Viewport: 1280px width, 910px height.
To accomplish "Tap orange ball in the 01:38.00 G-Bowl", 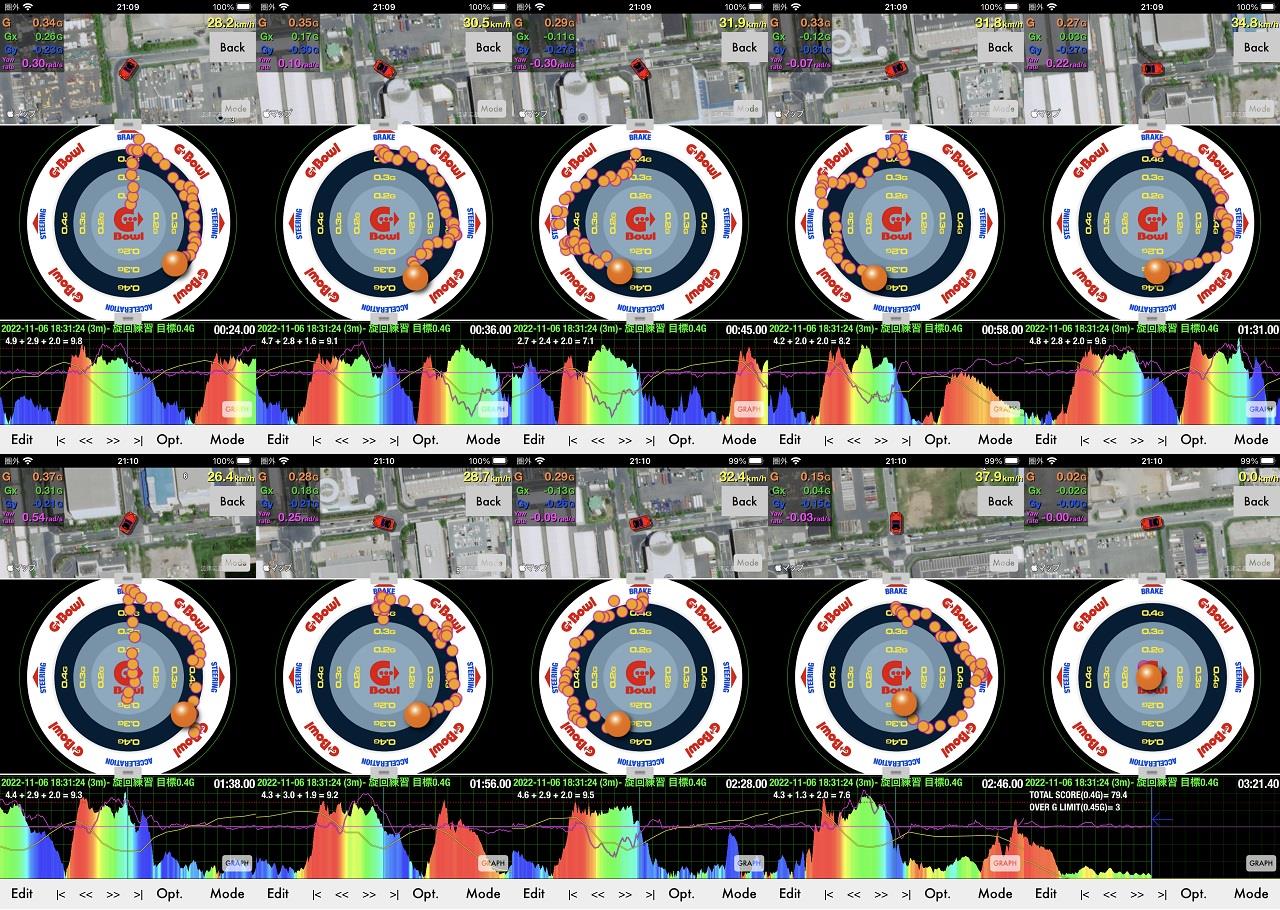I will pyautogui.click(x=183, y=713).
